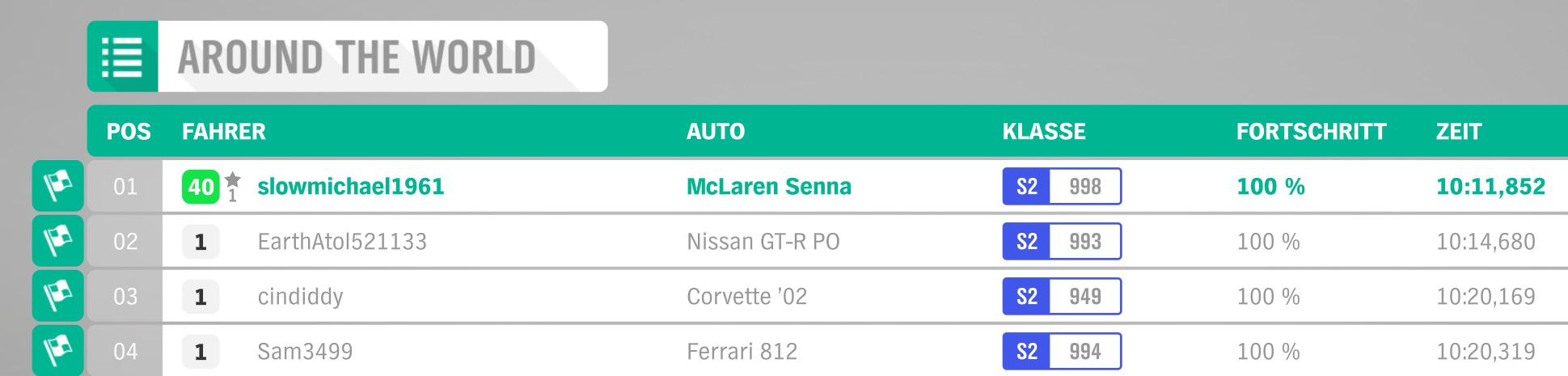Click the 10:20,319 time of Sam3499

[x=1486, y=352]
